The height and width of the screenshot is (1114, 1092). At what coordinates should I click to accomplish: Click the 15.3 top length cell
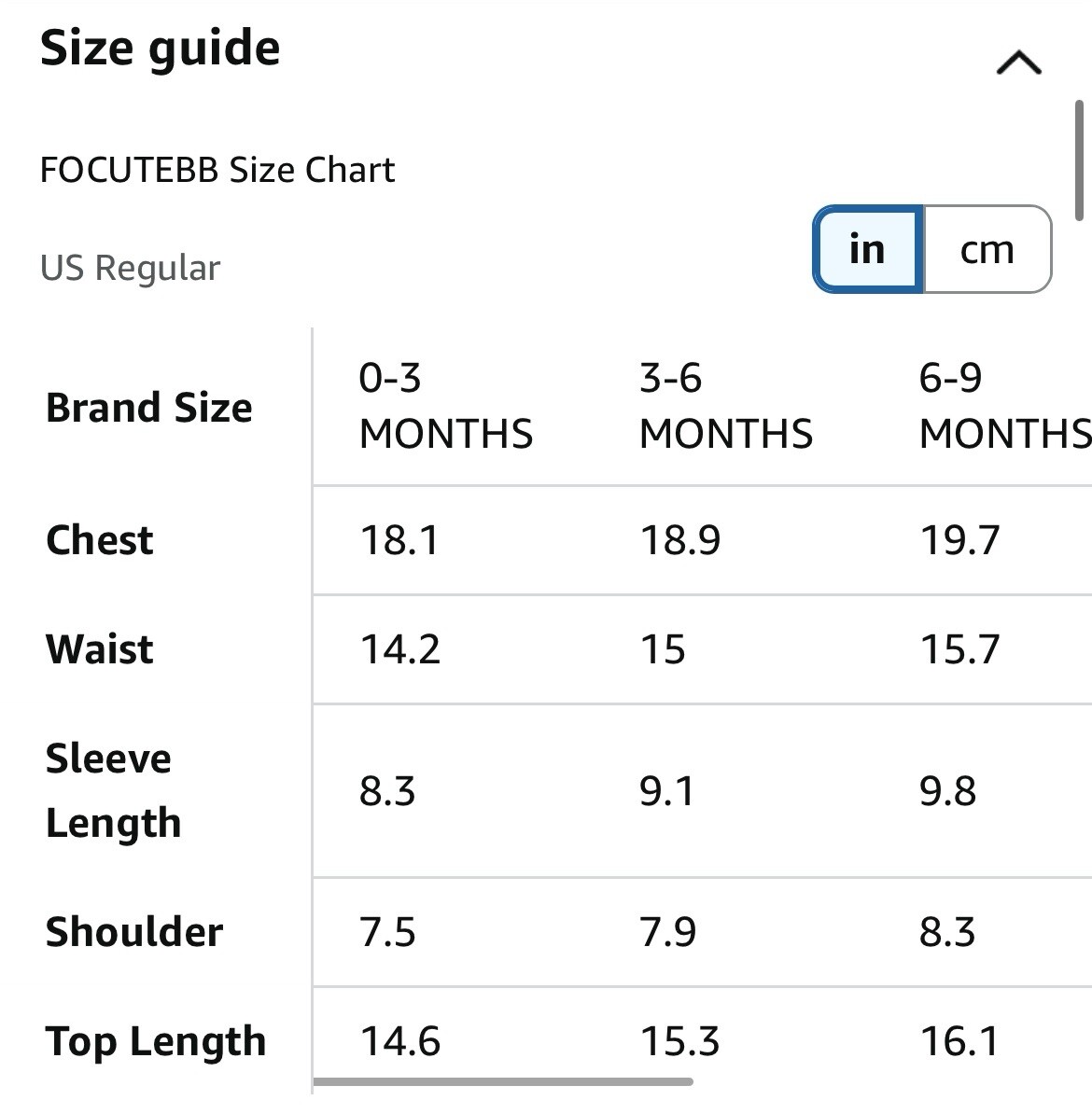[680, 1041]
